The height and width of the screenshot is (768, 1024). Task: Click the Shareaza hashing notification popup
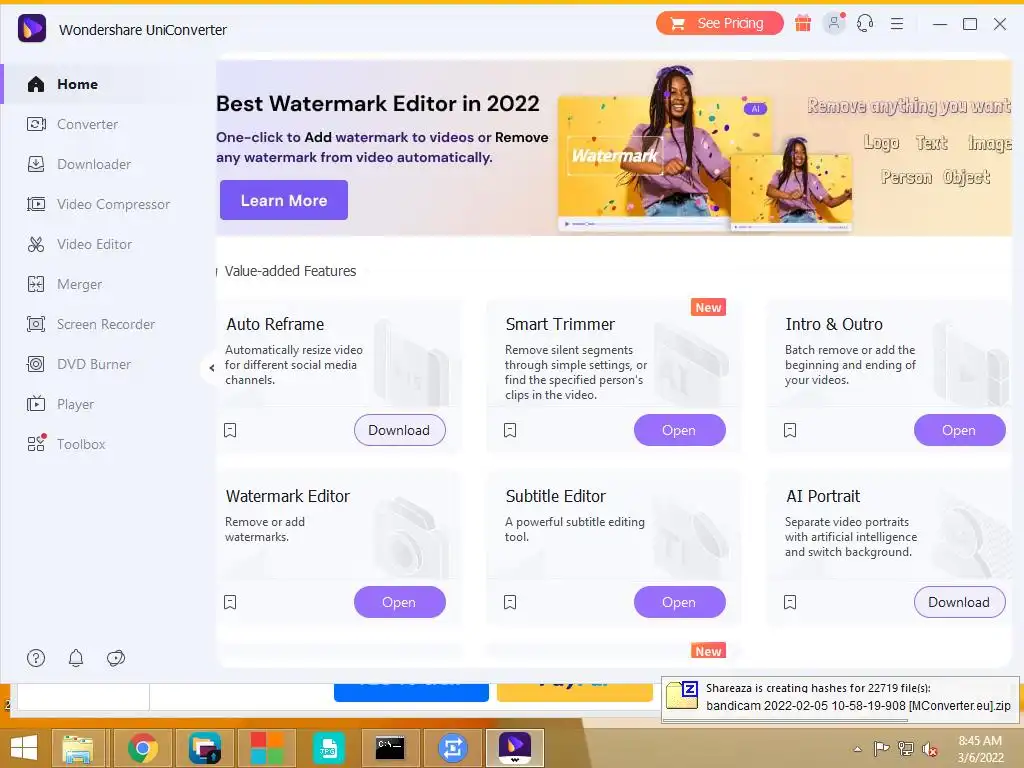(840, 699)
